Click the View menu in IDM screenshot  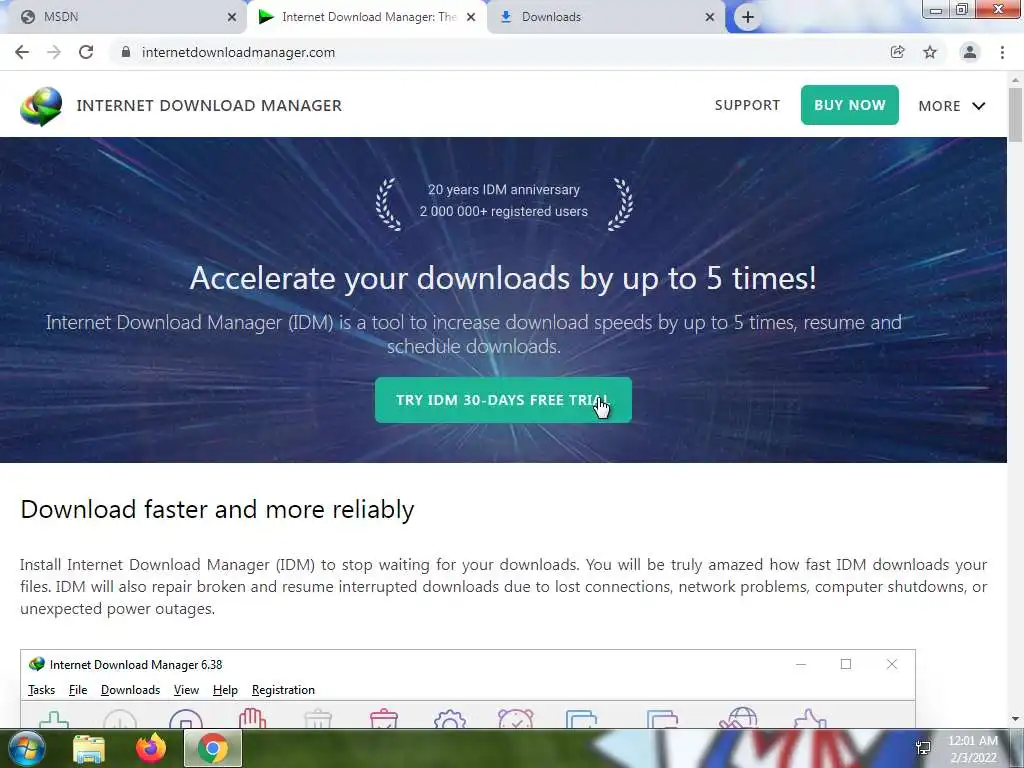(186, 690)
